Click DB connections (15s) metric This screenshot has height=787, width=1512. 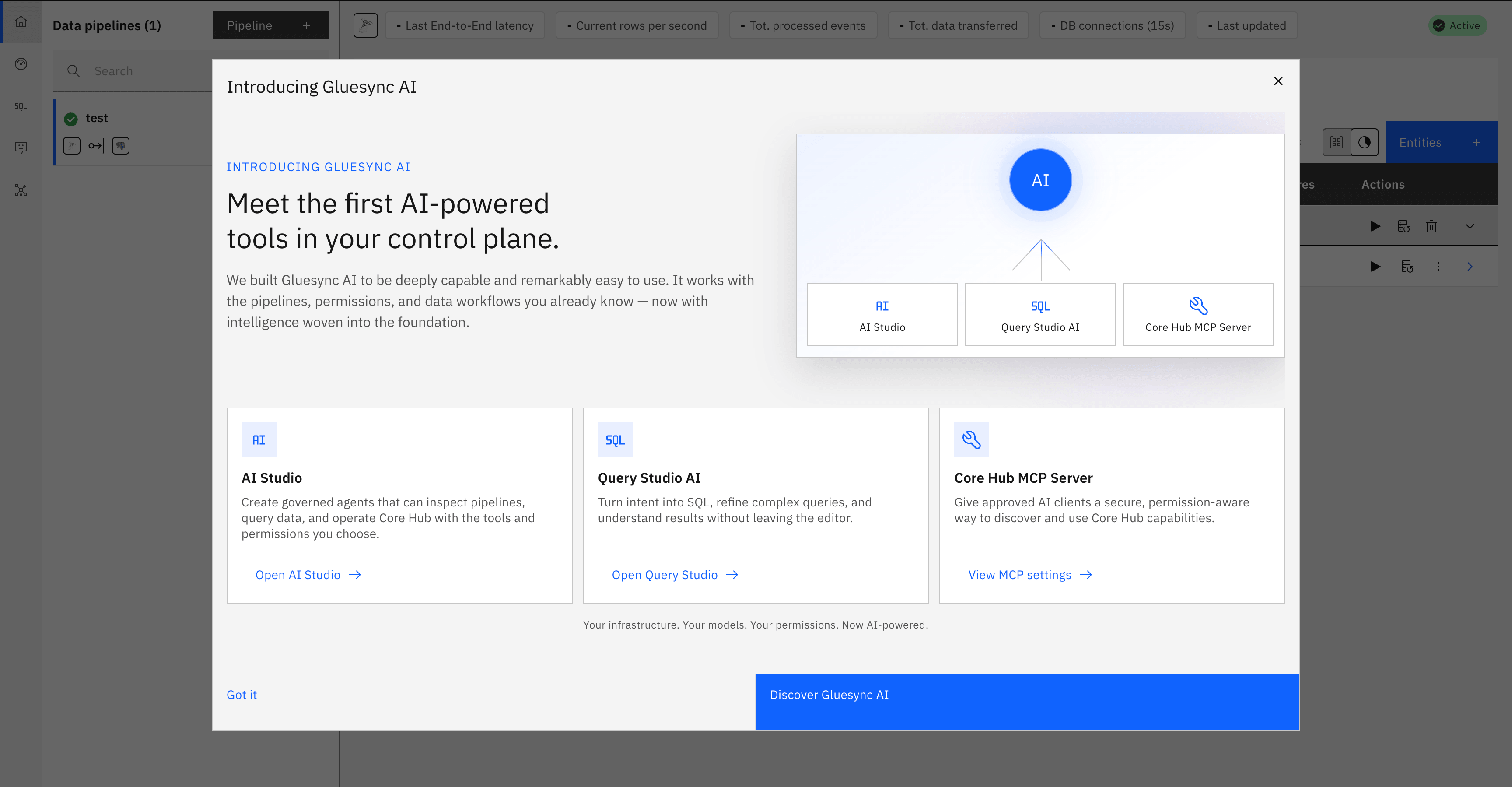1112,25
